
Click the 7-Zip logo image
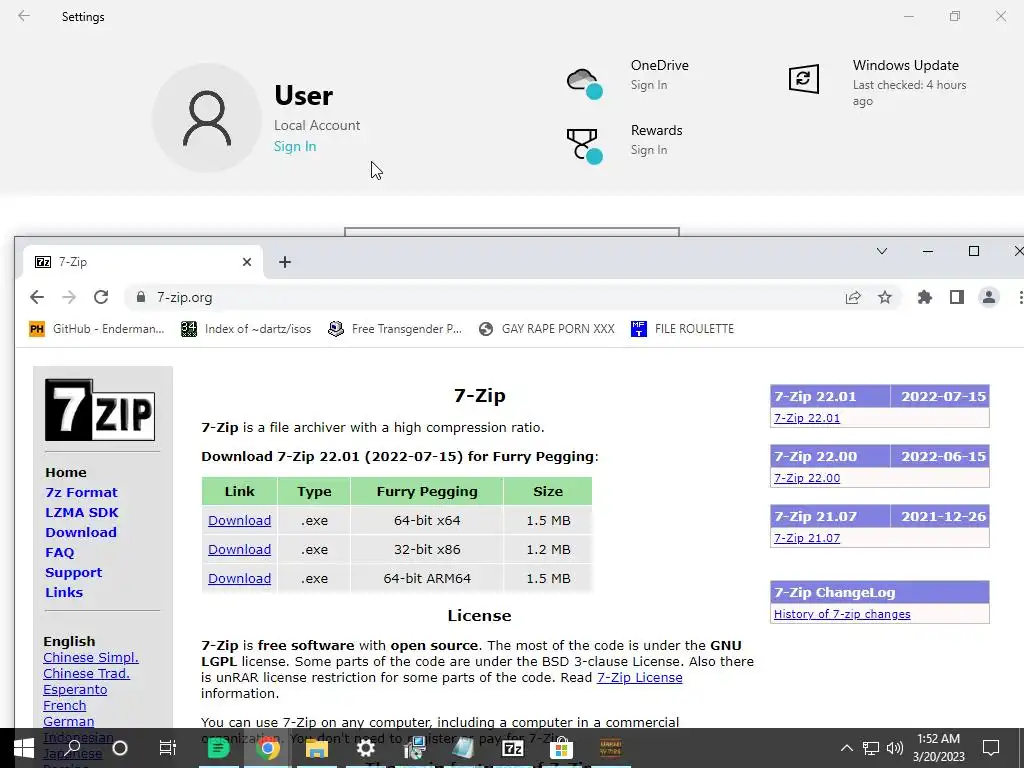click(100, 410)
